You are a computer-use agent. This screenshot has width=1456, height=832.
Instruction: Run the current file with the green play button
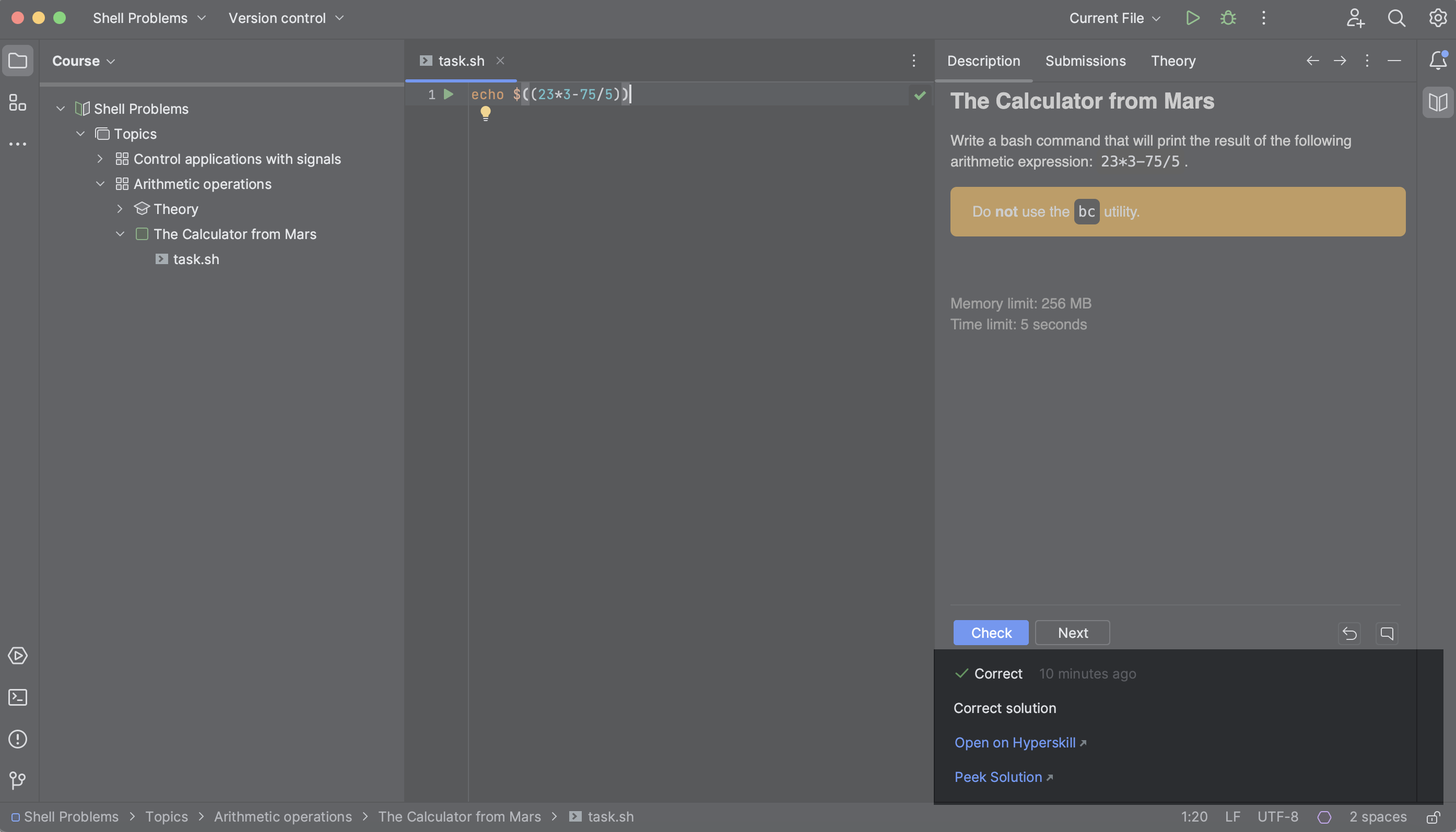click(x=1192, y=18)
